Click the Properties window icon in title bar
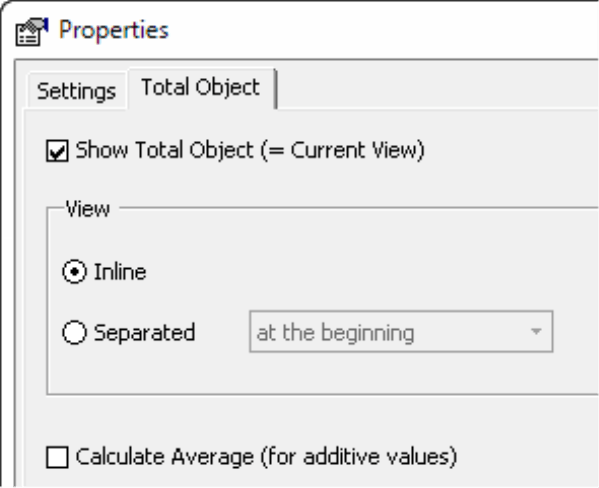Image resolution: width=599 pixels, height=488 pixels. pos(32,32)
